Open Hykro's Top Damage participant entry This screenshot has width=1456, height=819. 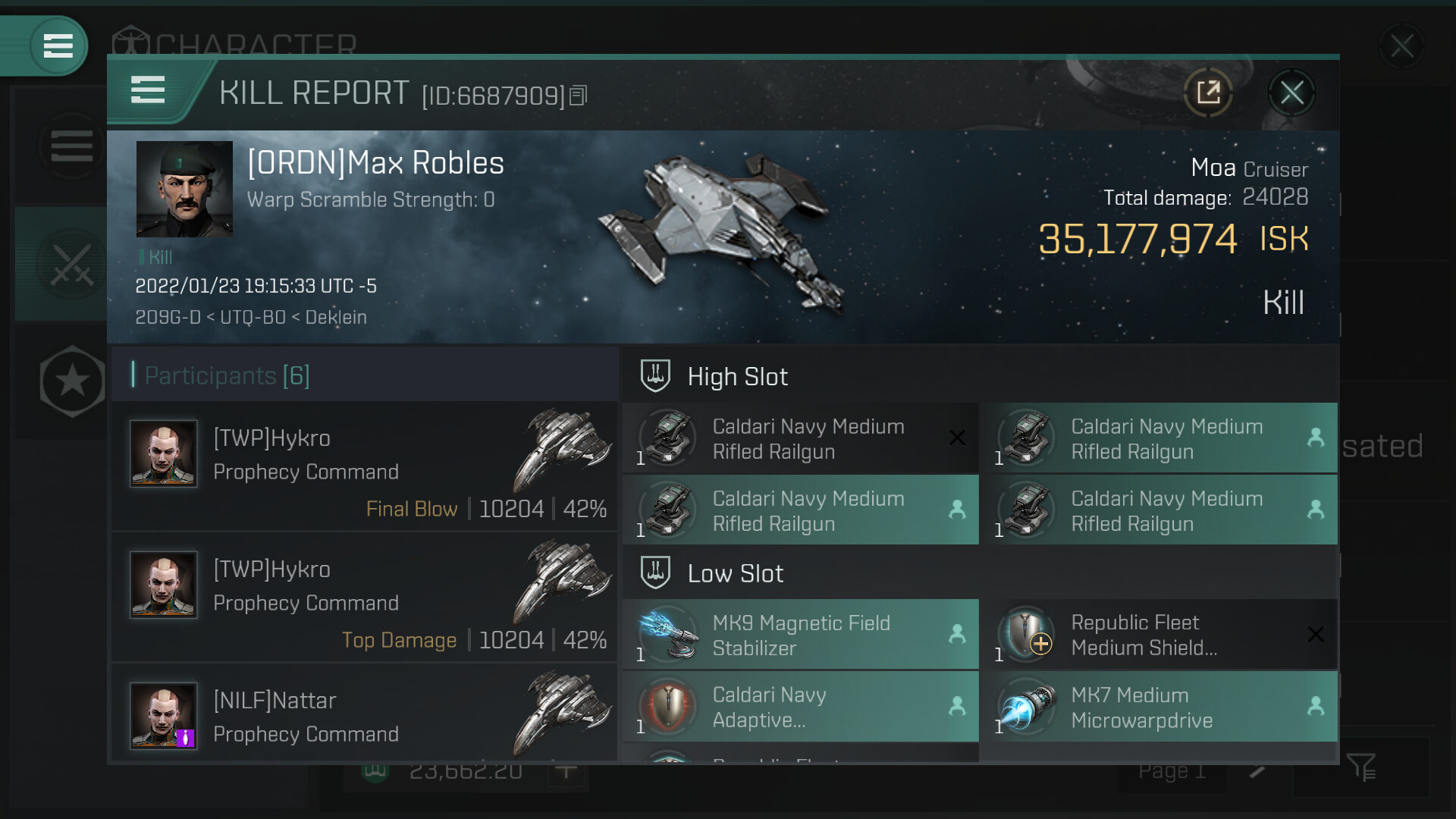pyautogui.click(x=364, y=597)
